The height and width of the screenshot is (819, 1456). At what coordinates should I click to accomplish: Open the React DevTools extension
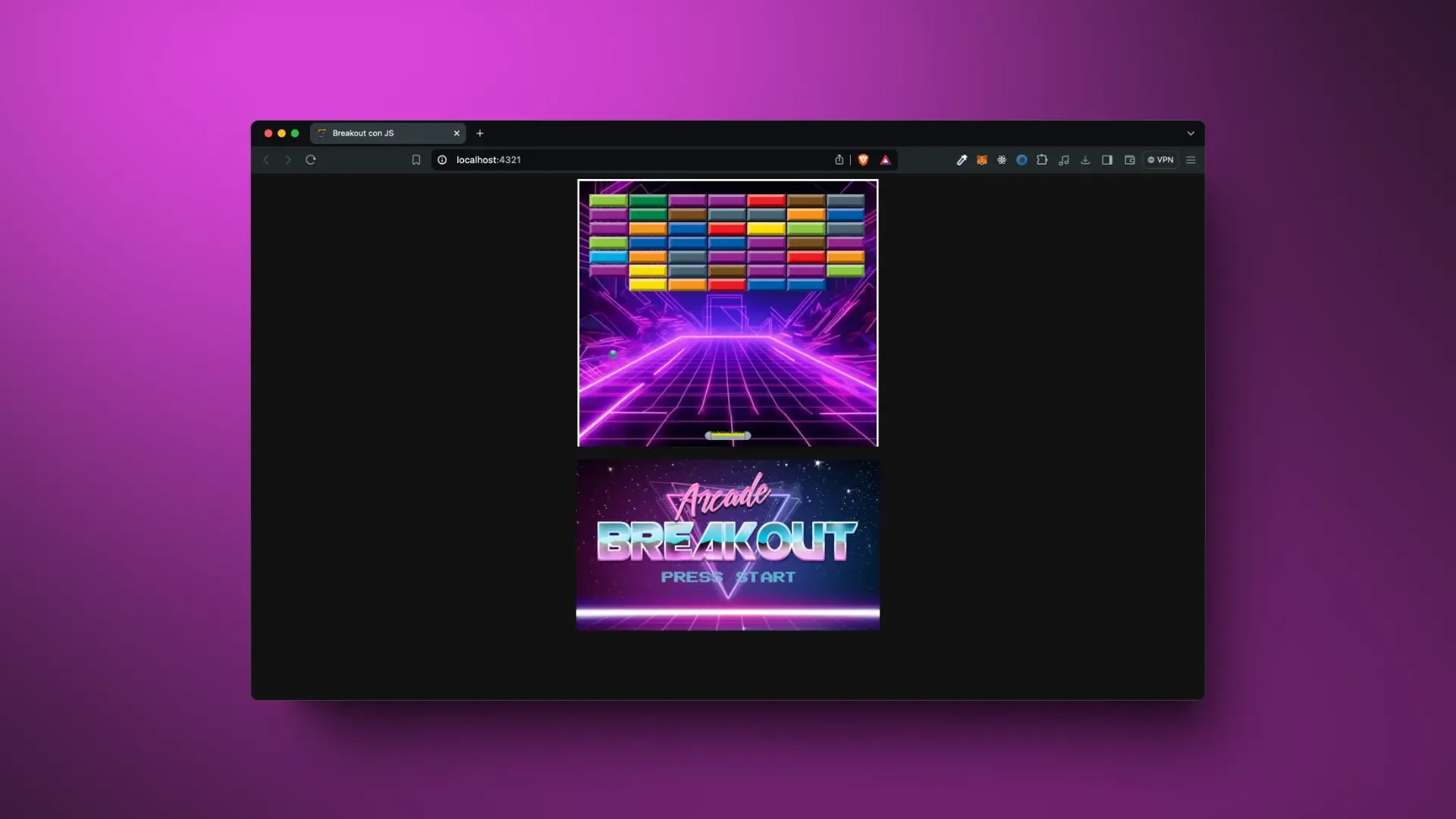click(x=1002, y=160)
